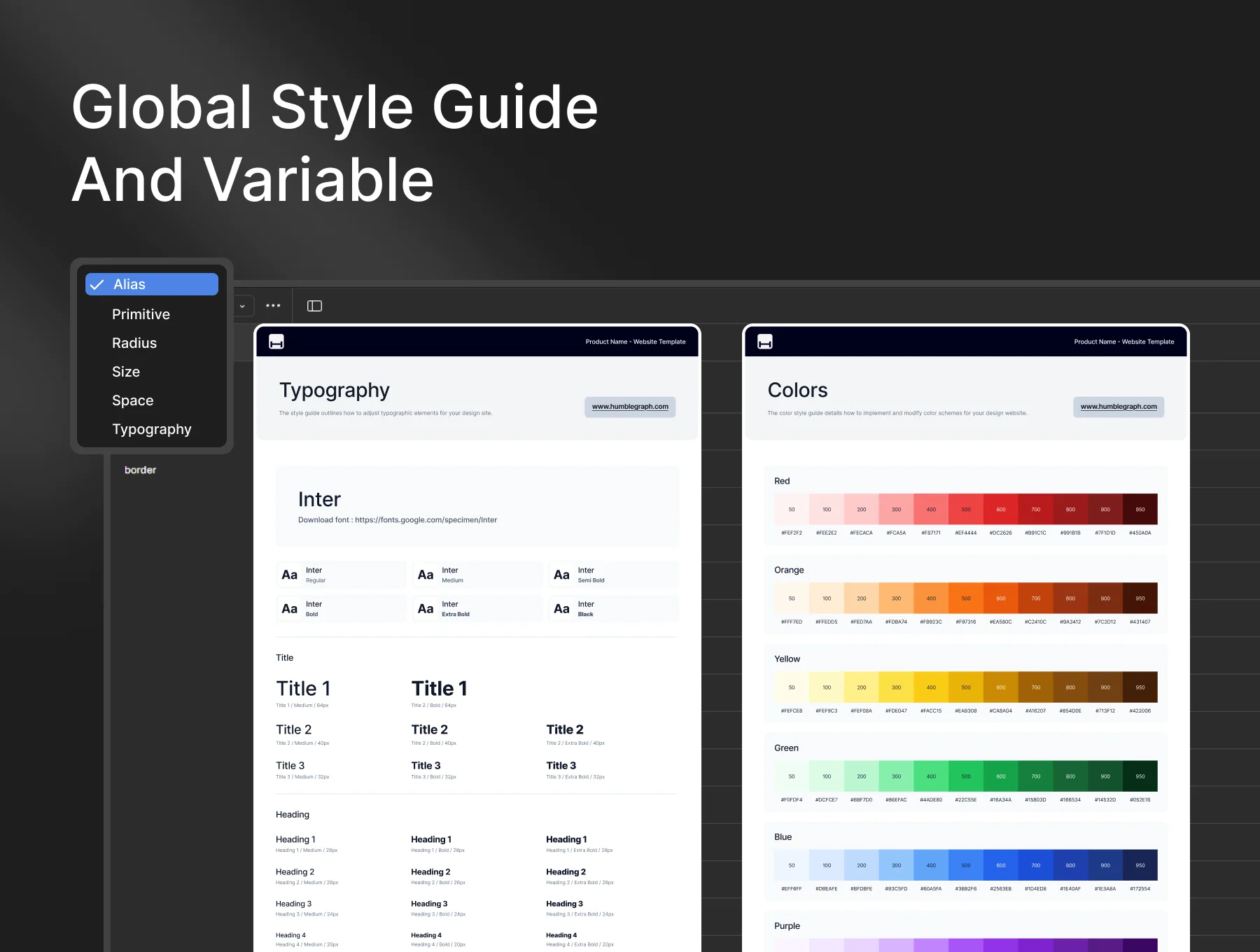Viewport: 1260px width, 952px height.
Task: Pick the Yellow 300 swatch #FDE047
Action: coord(896,687)
